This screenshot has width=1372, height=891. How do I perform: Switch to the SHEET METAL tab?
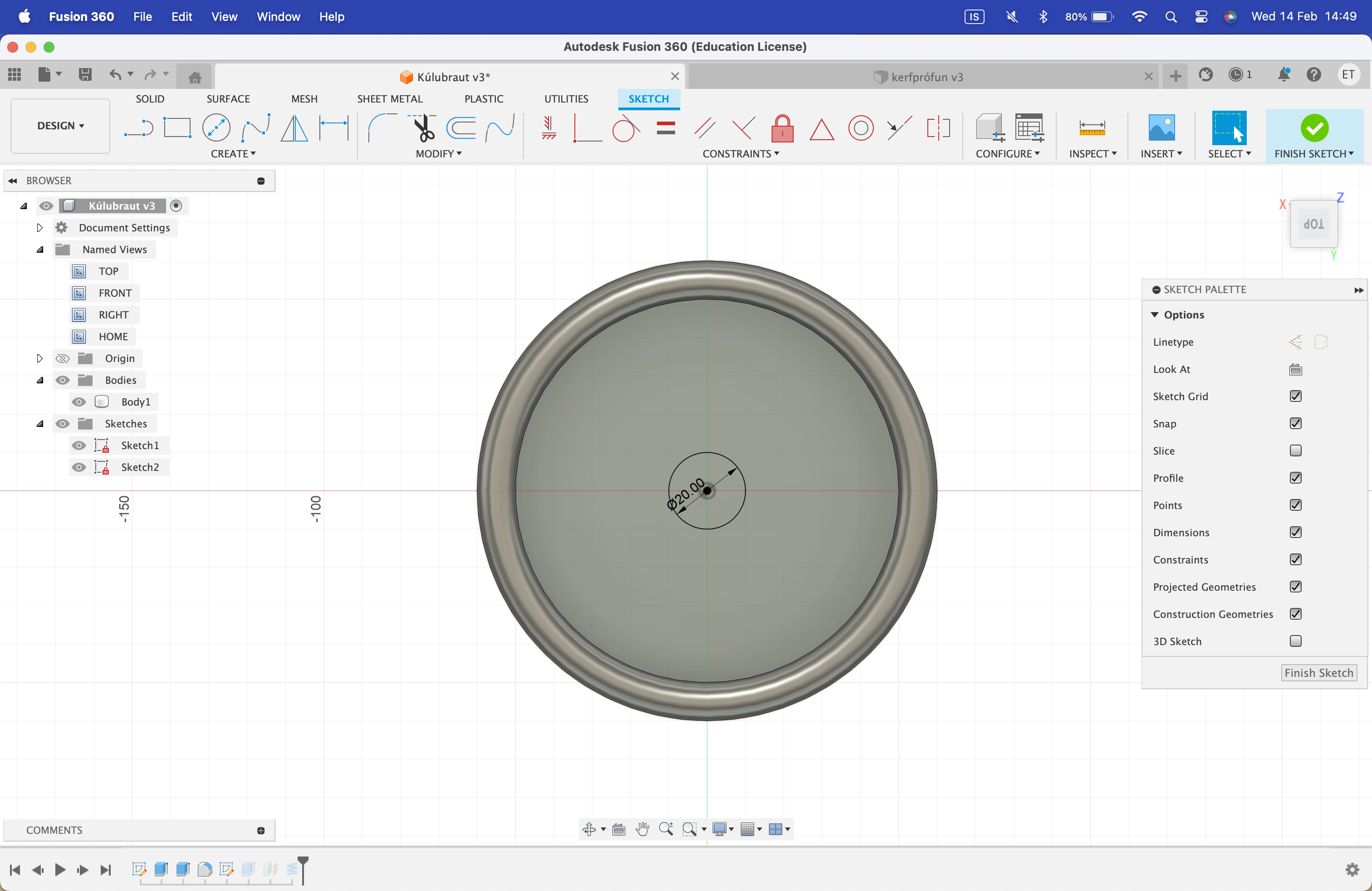(390, 99)
